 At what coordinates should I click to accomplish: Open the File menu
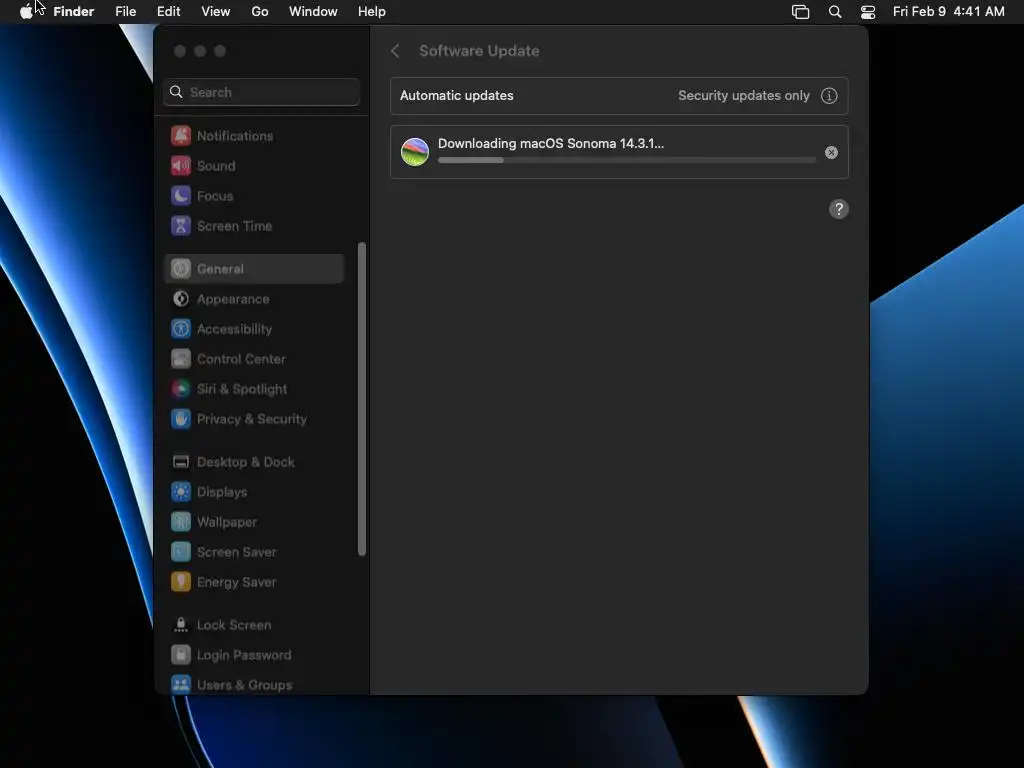tap(125, 12)
